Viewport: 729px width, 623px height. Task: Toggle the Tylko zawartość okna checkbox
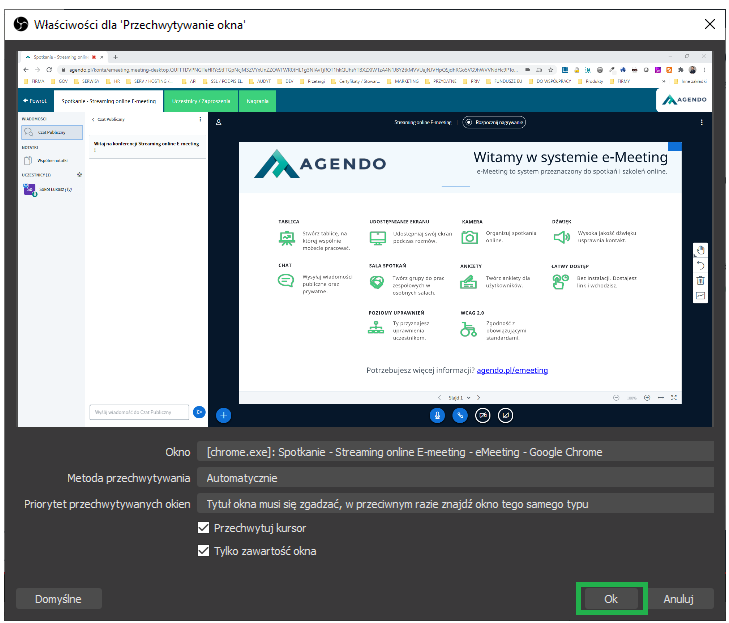pos(204,551)
